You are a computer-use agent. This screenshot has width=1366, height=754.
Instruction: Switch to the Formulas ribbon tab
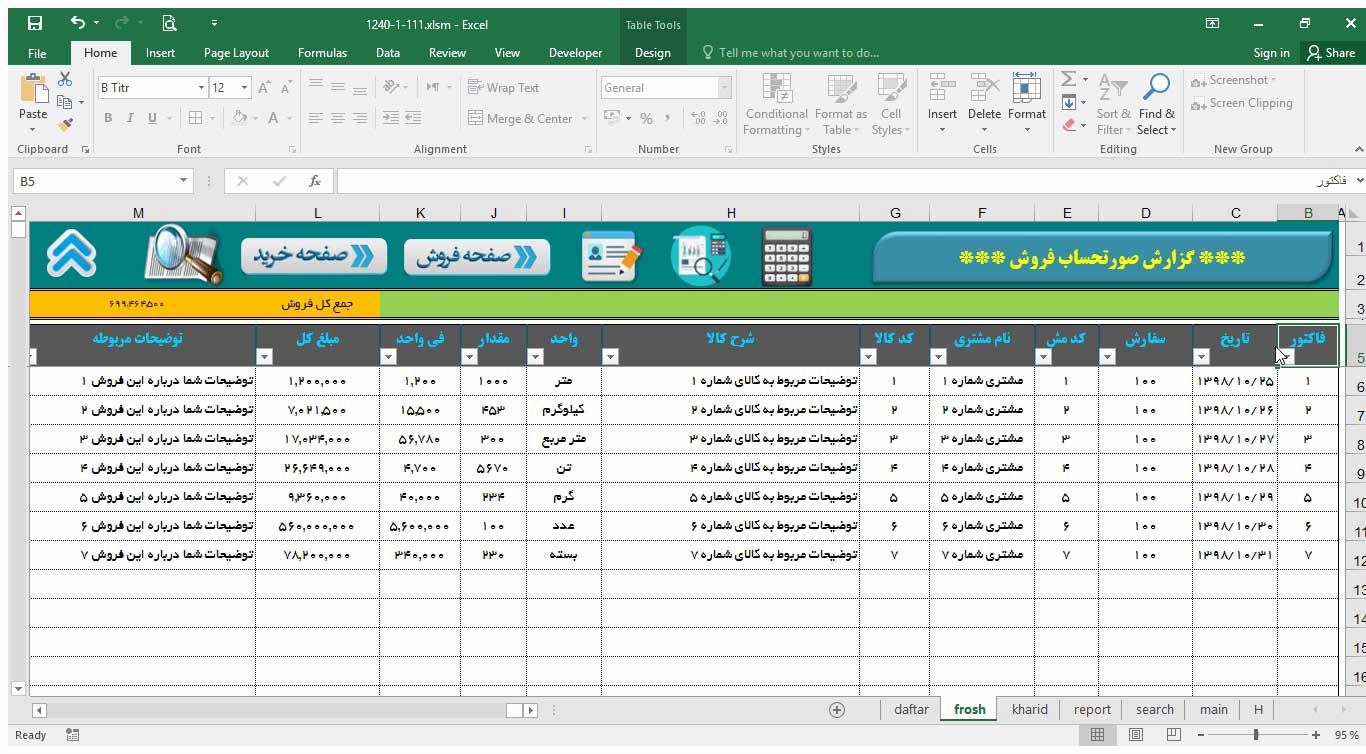322,53
